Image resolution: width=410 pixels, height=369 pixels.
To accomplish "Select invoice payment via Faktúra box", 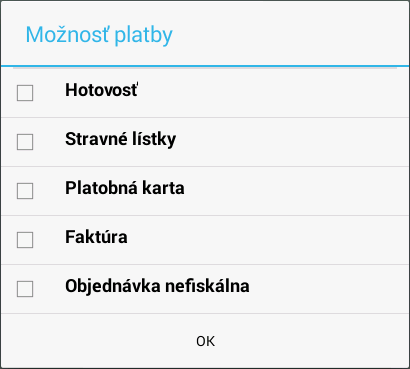I will coord(25,240).
